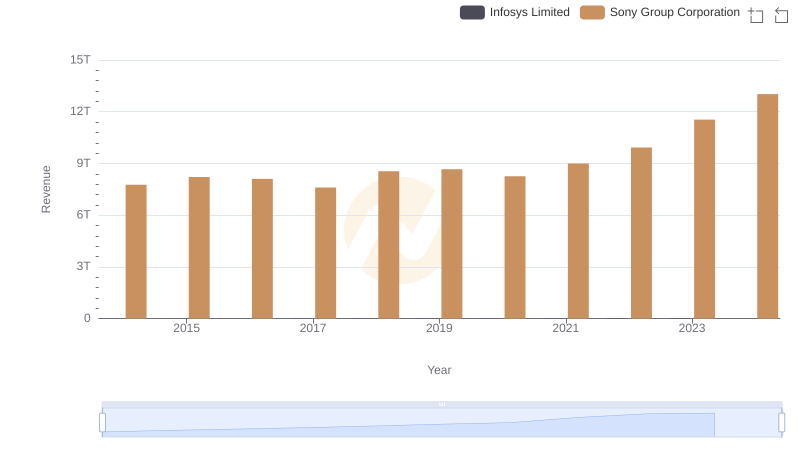
Task: Click the 3T y-axis label
Action: click(x=84, y=266)
